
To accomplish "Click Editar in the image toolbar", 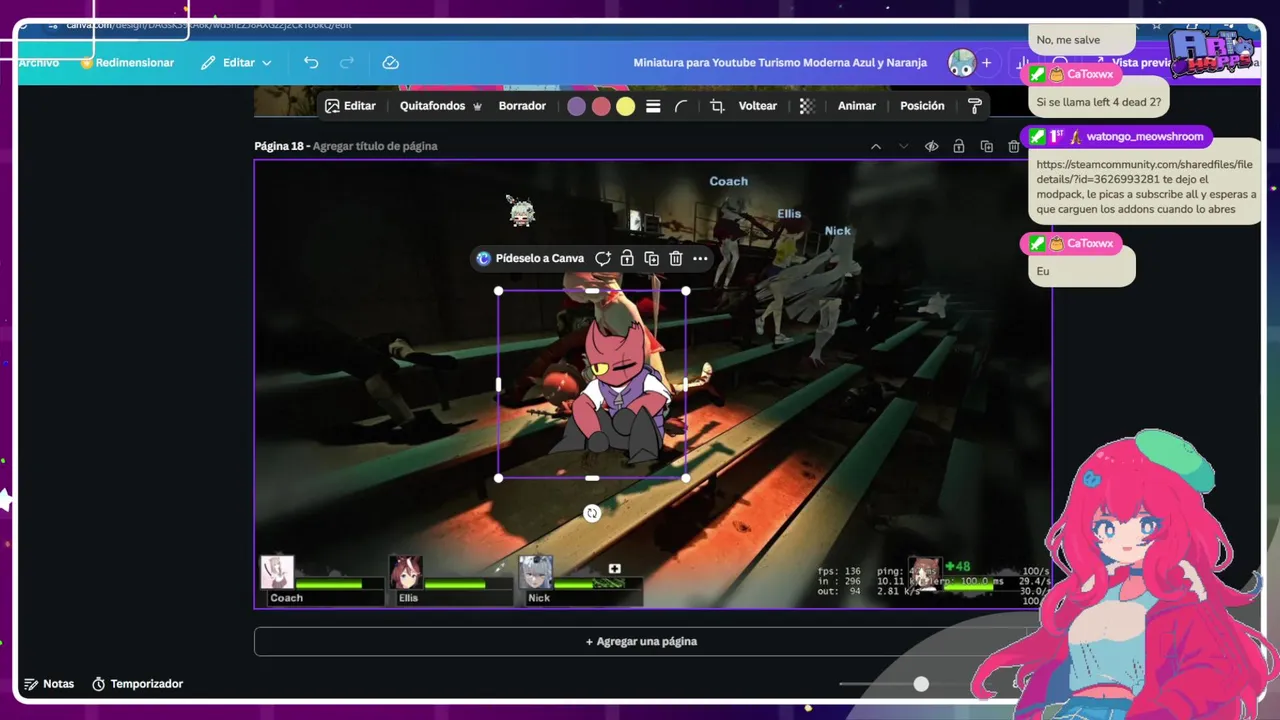I will pyautogui.click(x=350, y=106).
